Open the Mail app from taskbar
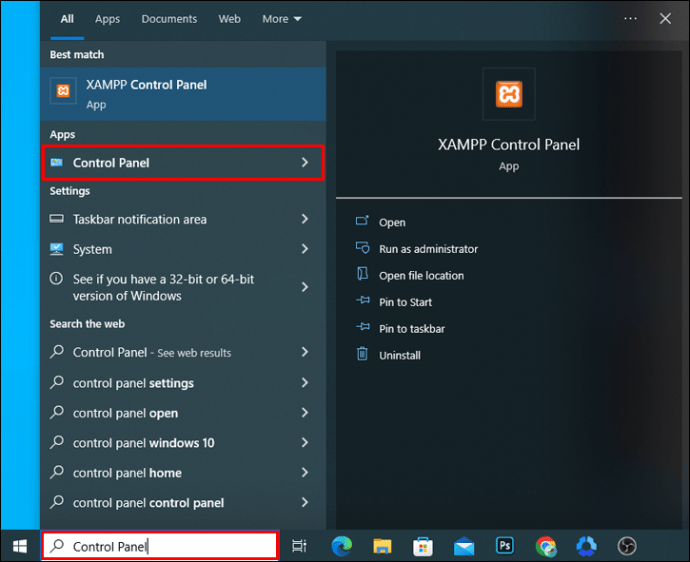Viewport: 690px width, 562px height. (464, 547)
